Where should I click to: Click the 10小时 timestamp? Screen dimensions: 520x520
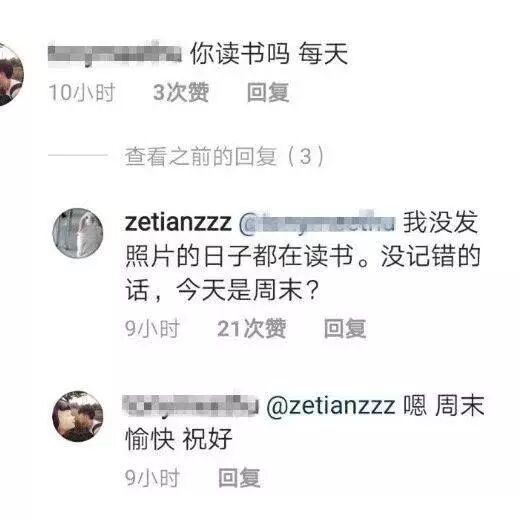[x=82, y=92]
